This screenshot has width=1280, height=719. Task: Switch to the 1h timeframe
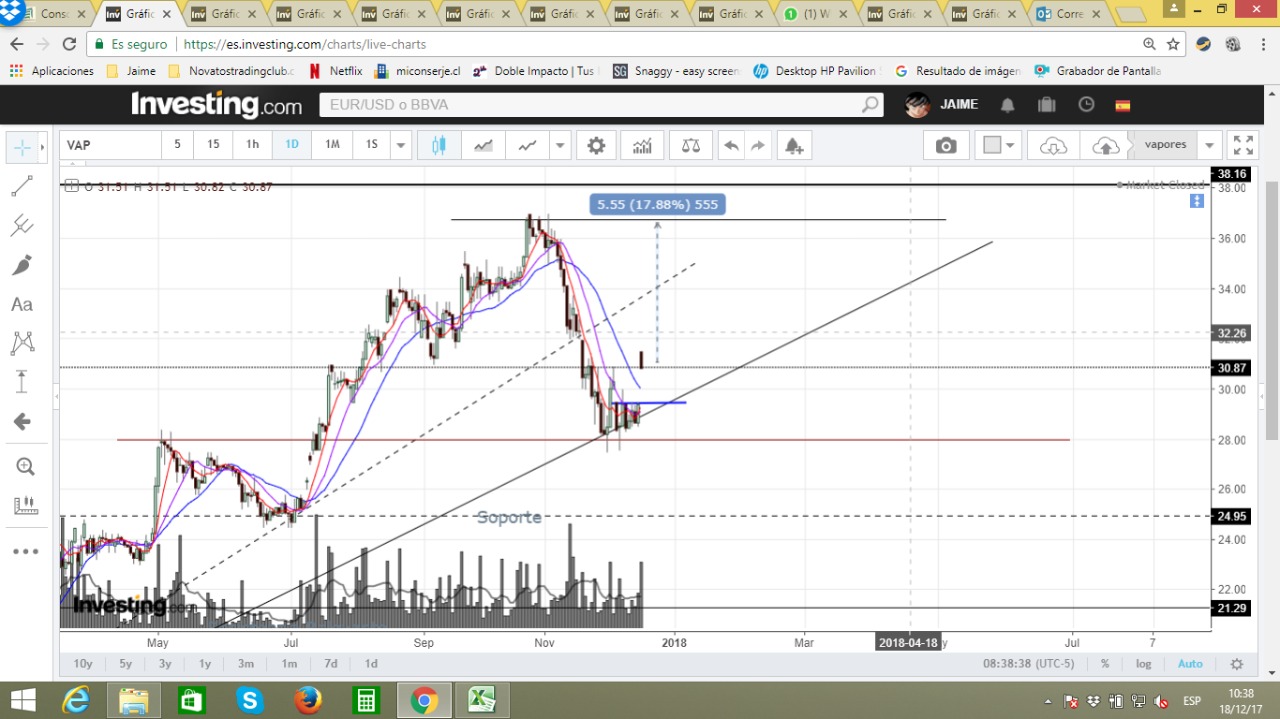pos(253,145)
